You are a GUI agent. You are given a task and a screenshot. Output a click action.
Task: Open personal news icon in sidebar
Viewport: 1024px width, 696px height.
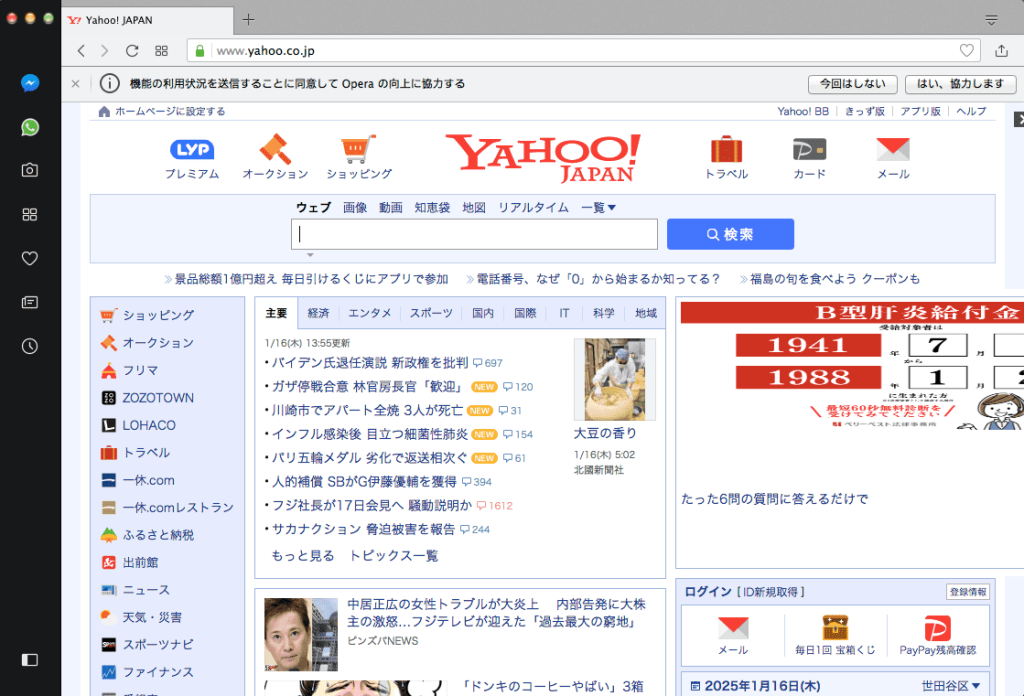(x=30, y=302)
